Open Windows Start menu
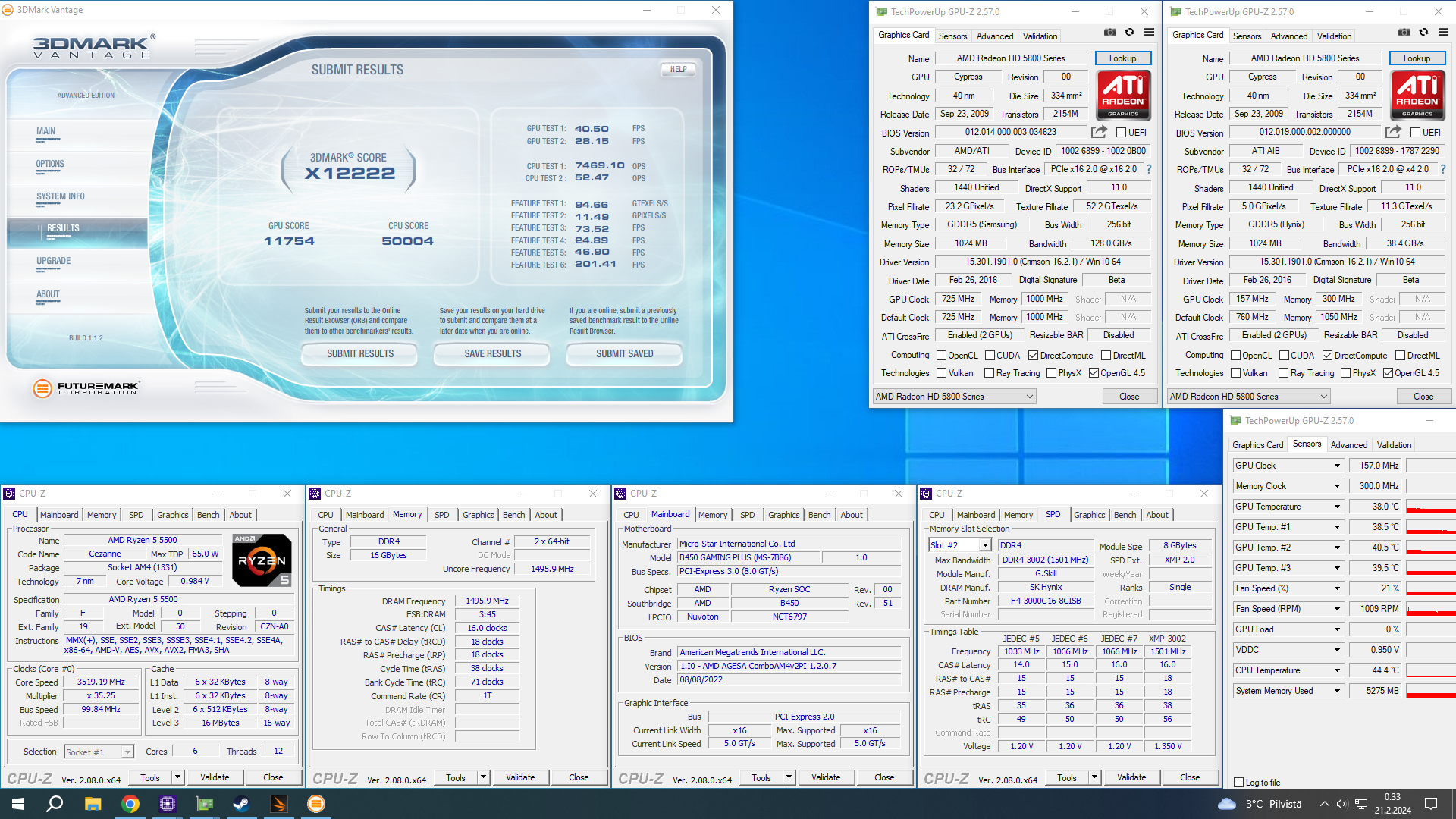This screenshot has width=1456, height=819. 18,804
